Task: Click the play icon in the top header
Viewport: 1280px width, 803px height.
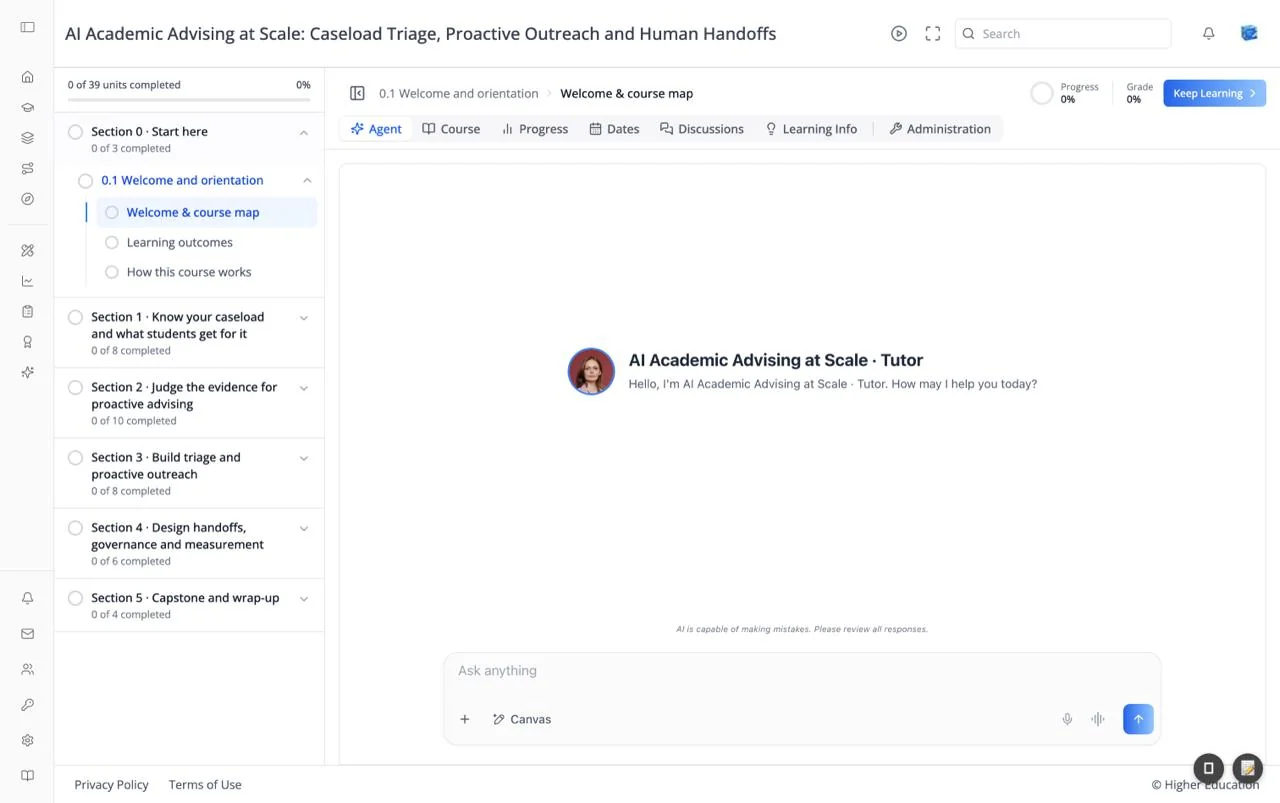Action: point(899,34)
